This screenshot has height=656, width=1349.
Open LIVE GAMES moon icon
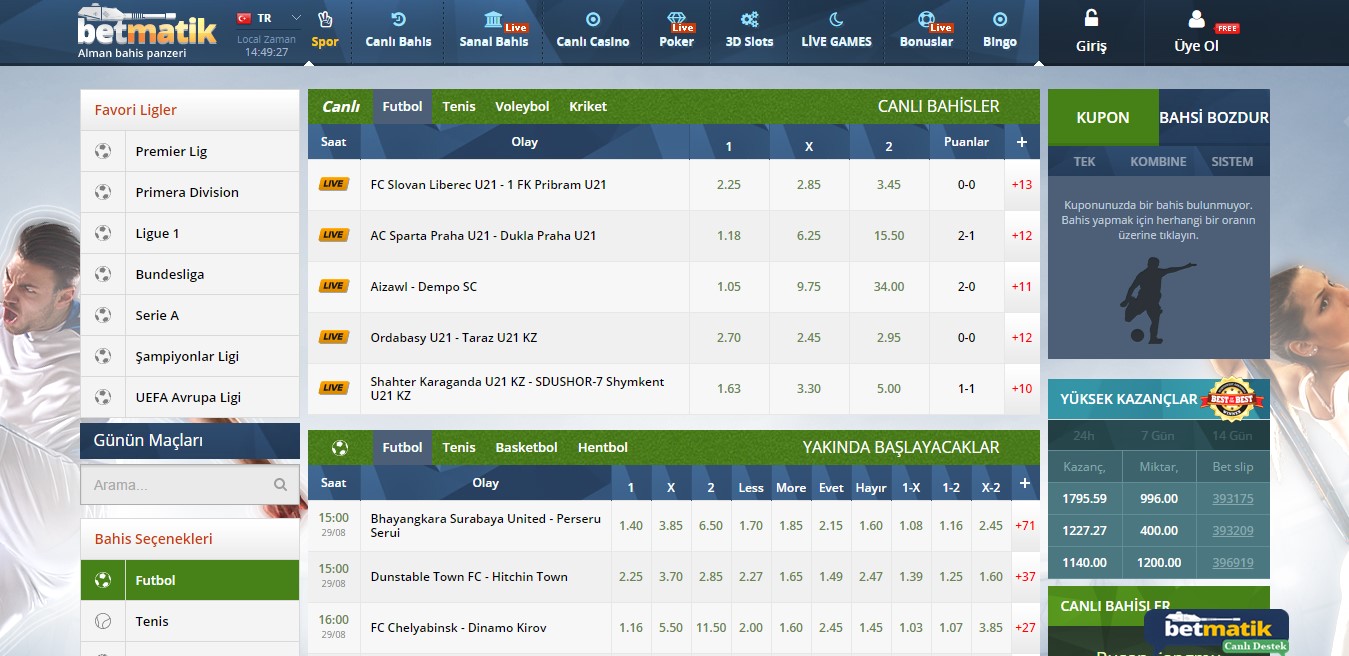pyautogui.click(x=836, y=19)
